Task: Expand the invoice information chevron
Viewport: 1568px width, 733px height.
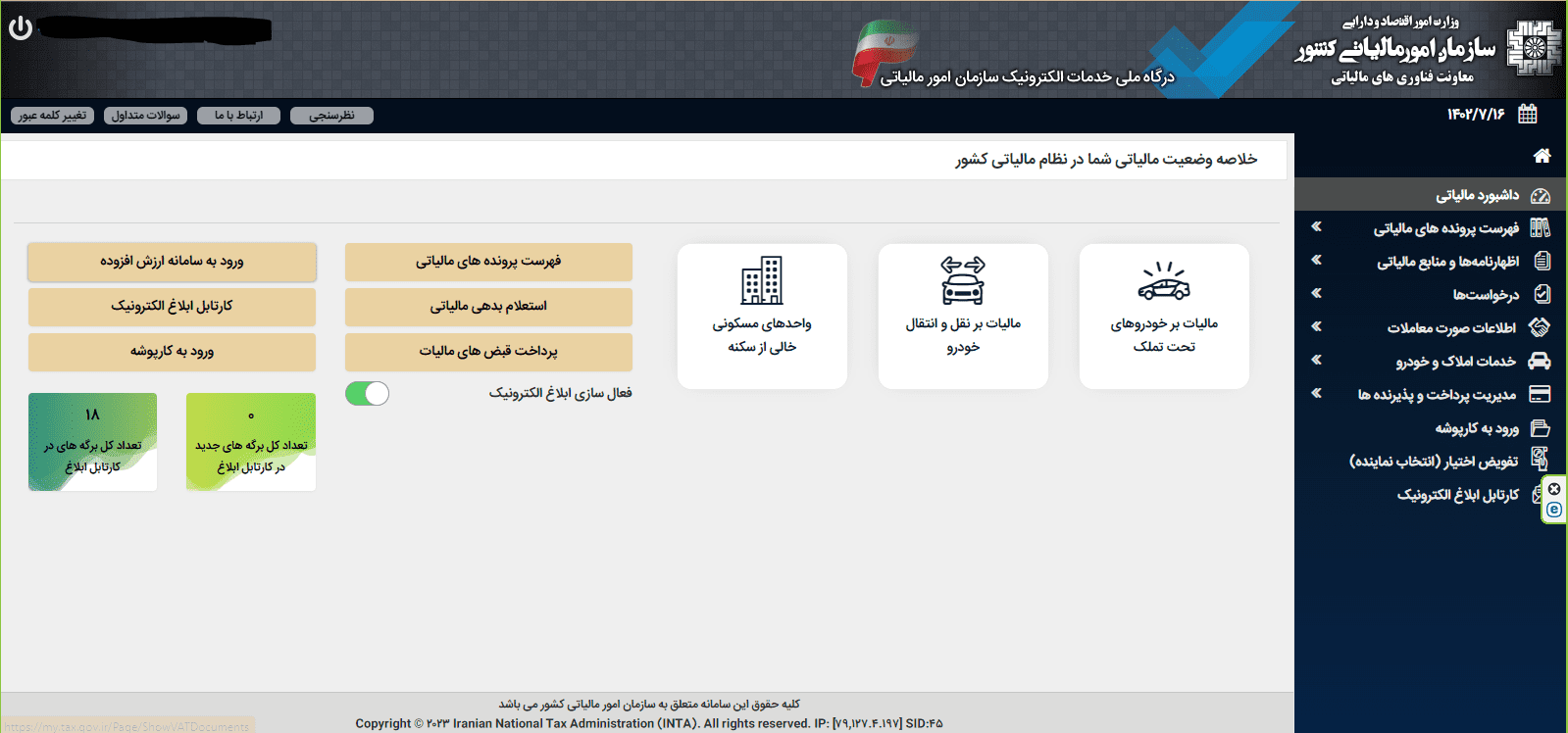Action: pyautogui.click(x=1316, y=327)
